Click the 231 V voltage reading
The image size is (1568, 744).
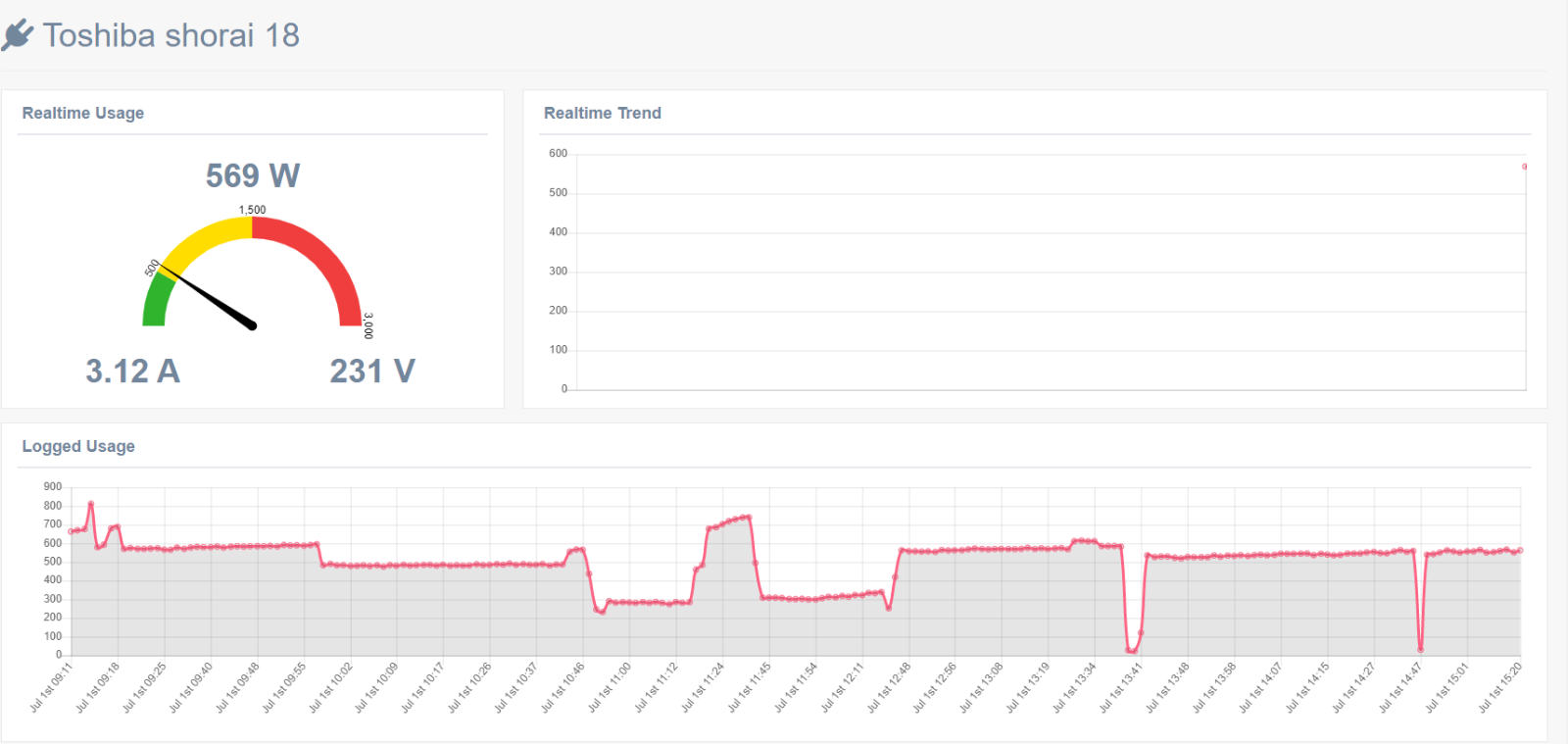[372, 372]
